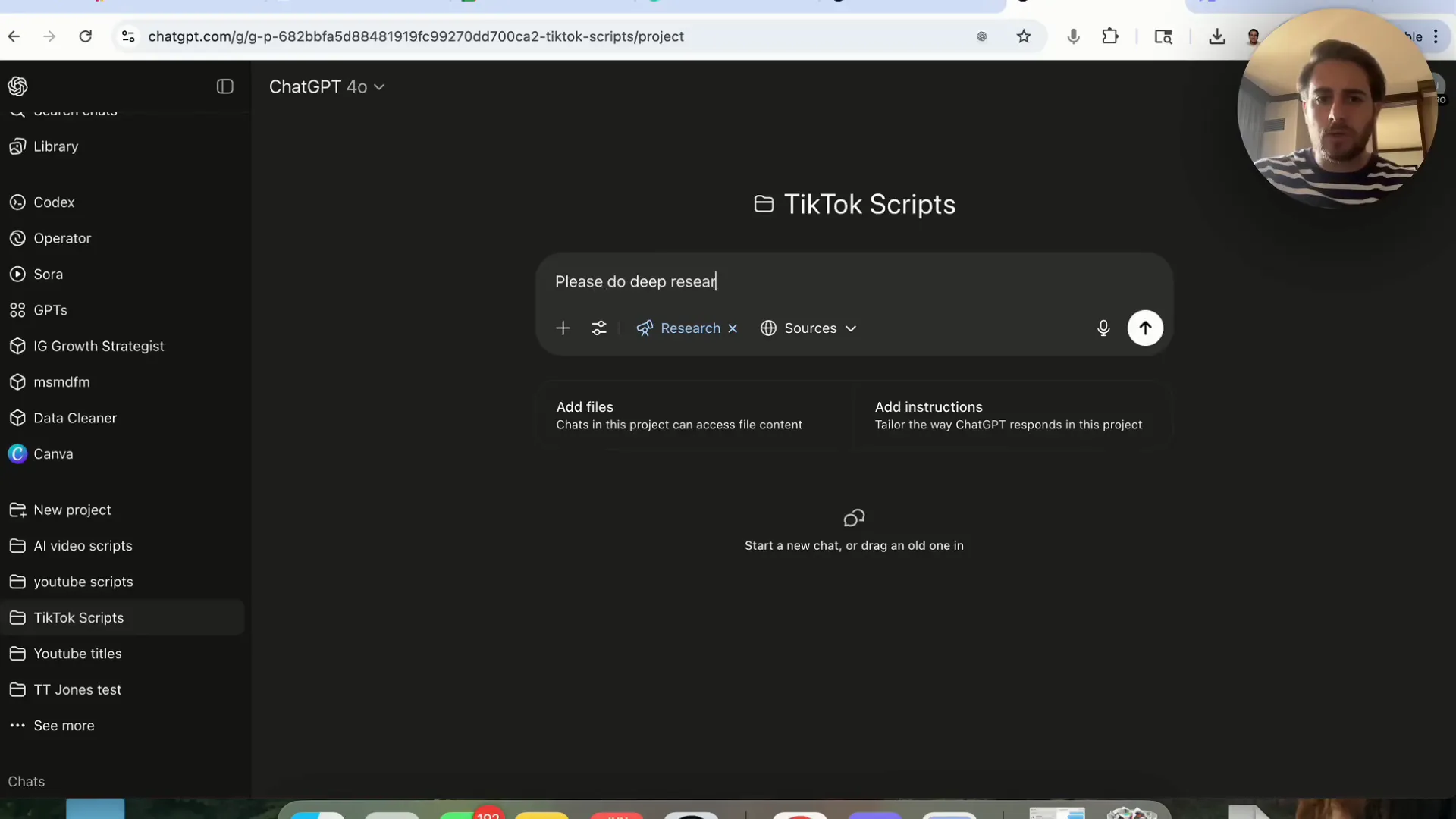
Task: Expand the Sources dropdown
Action: coord(808,328)
